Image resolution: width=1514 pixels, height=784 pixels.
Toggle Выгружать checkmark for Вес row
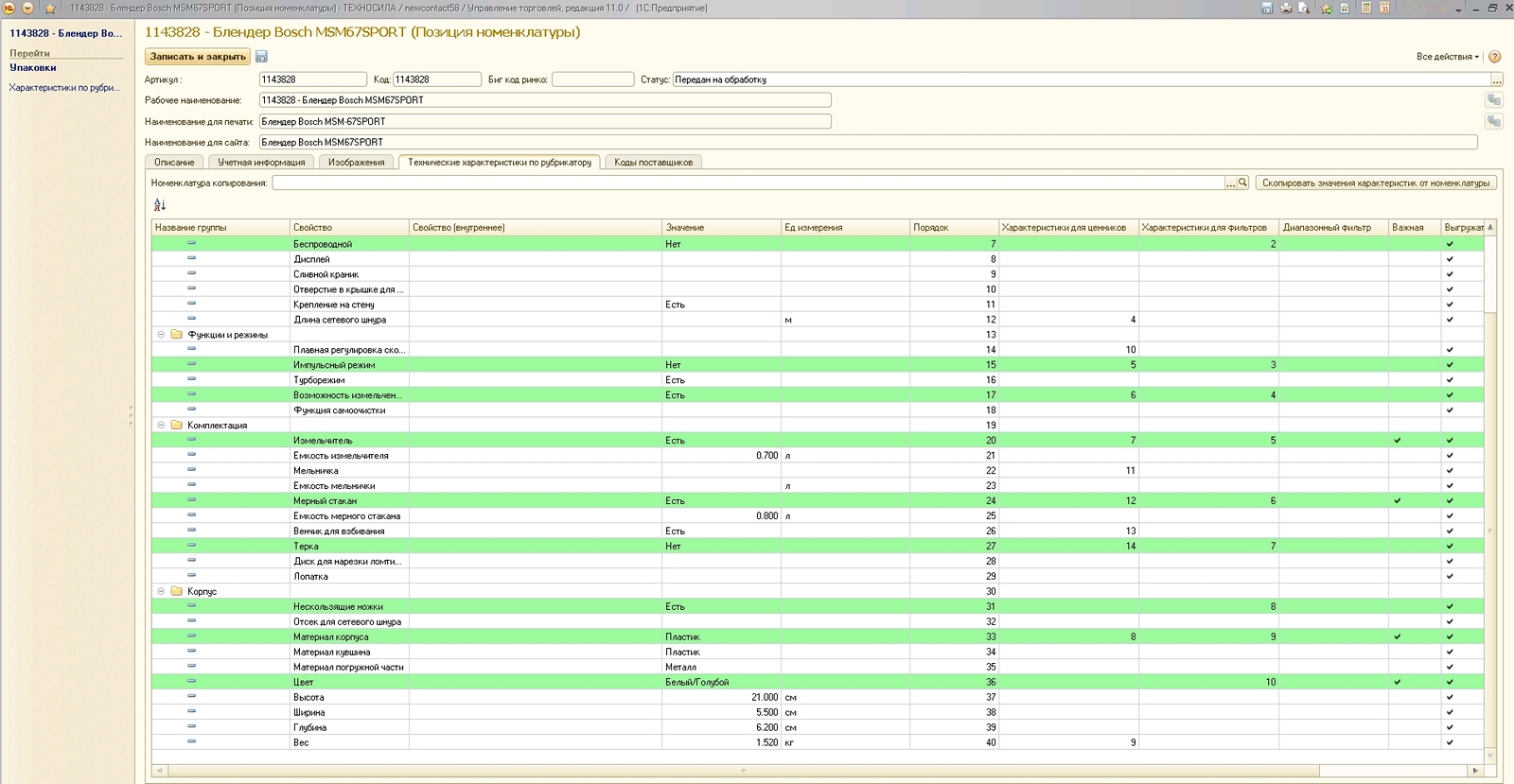[1450, 743]
